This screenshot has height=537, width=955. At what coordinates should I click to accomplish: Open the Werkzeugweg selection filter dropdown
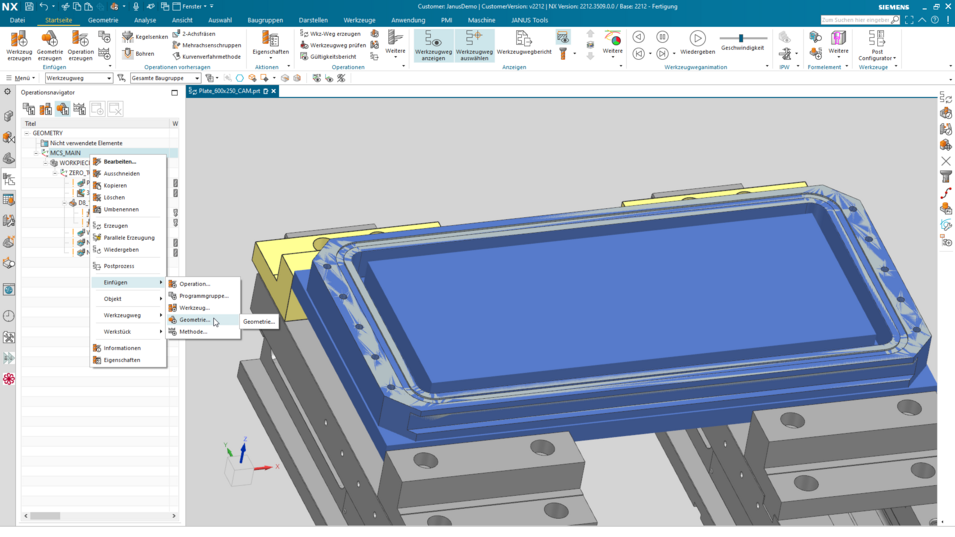(x=79, y=78)
